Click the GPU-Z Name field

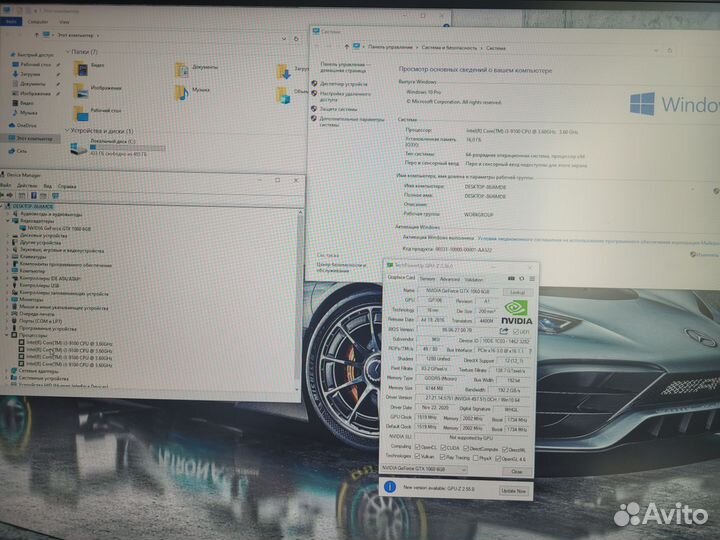[458, 291]
